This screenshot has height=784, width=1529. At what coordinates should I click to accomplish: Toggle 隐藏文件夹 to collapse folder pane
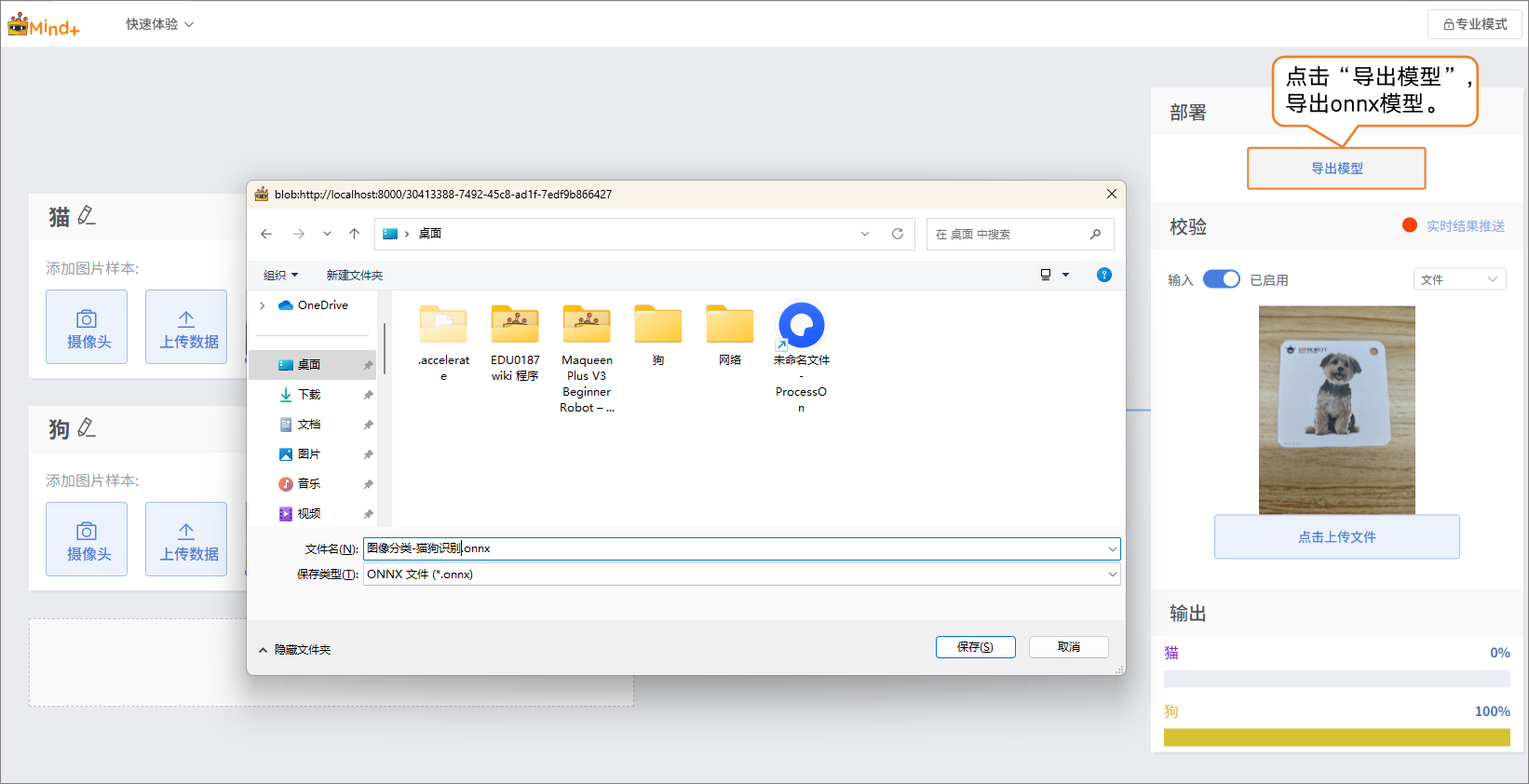coord(294,650)
